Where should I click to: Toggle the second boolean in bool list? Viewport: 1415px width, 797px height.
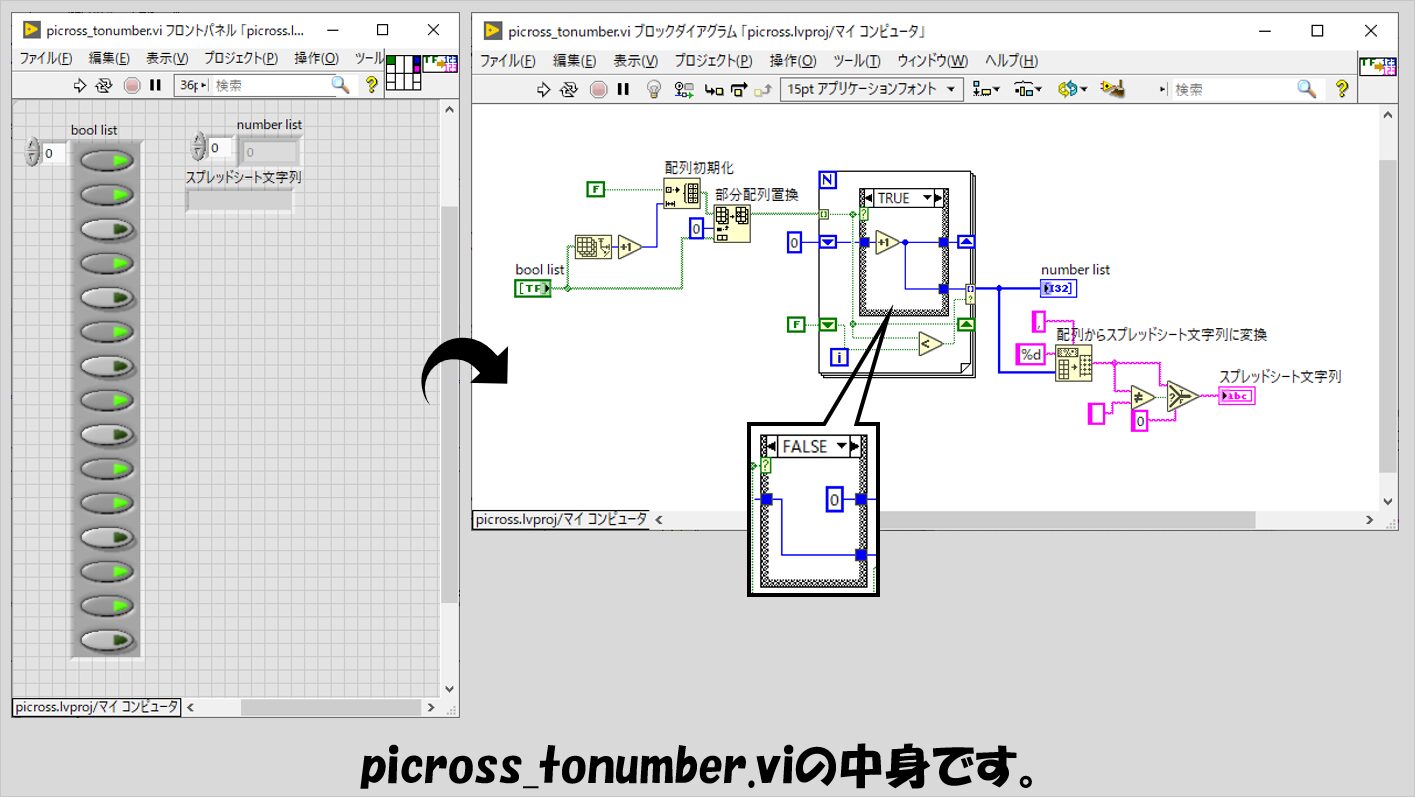107,194
